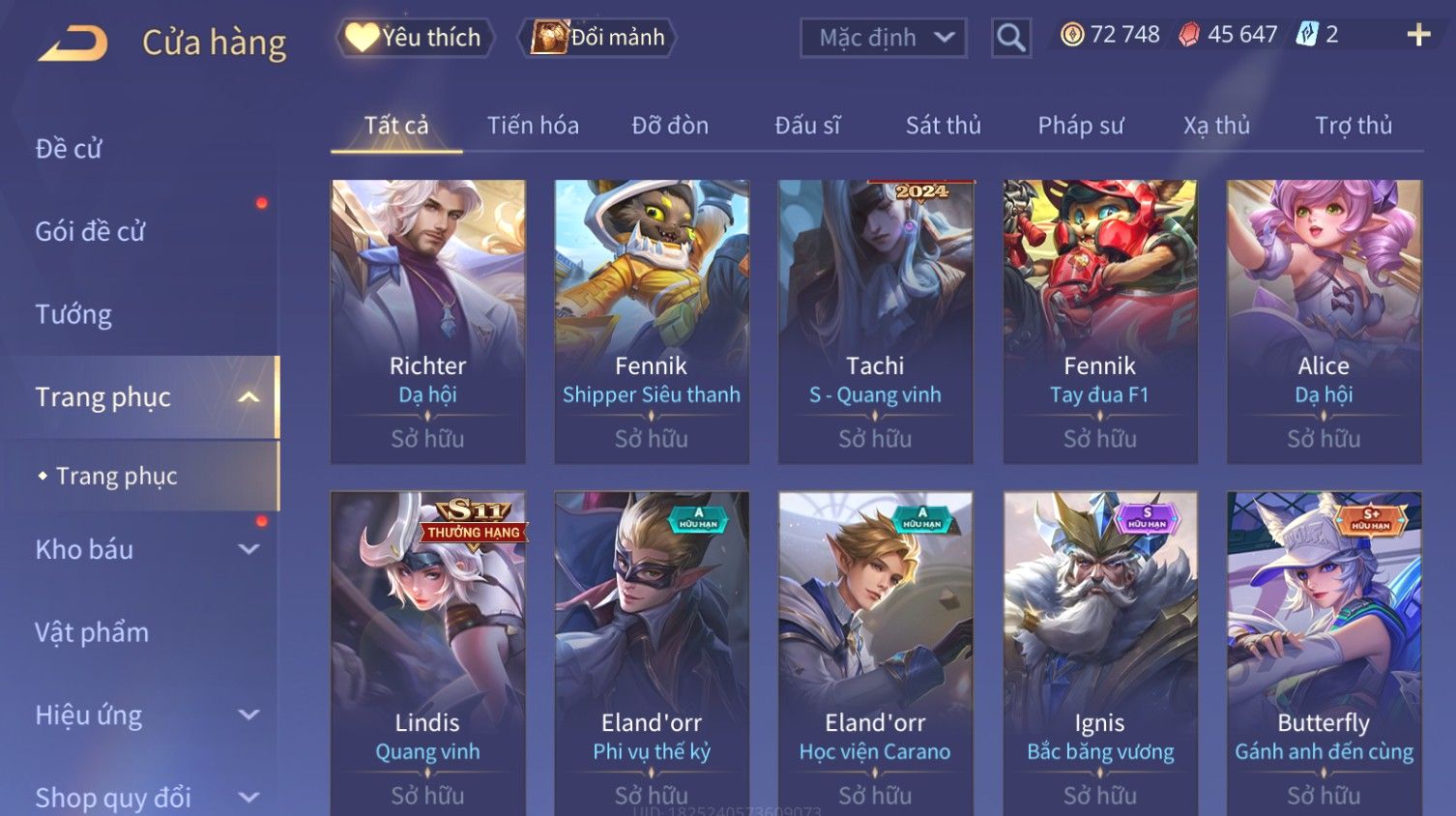Image resolution: width=1456 pixels, height=816 pixels.
Task: Open the search magnifier icon
Action: tap(1011, 38)
